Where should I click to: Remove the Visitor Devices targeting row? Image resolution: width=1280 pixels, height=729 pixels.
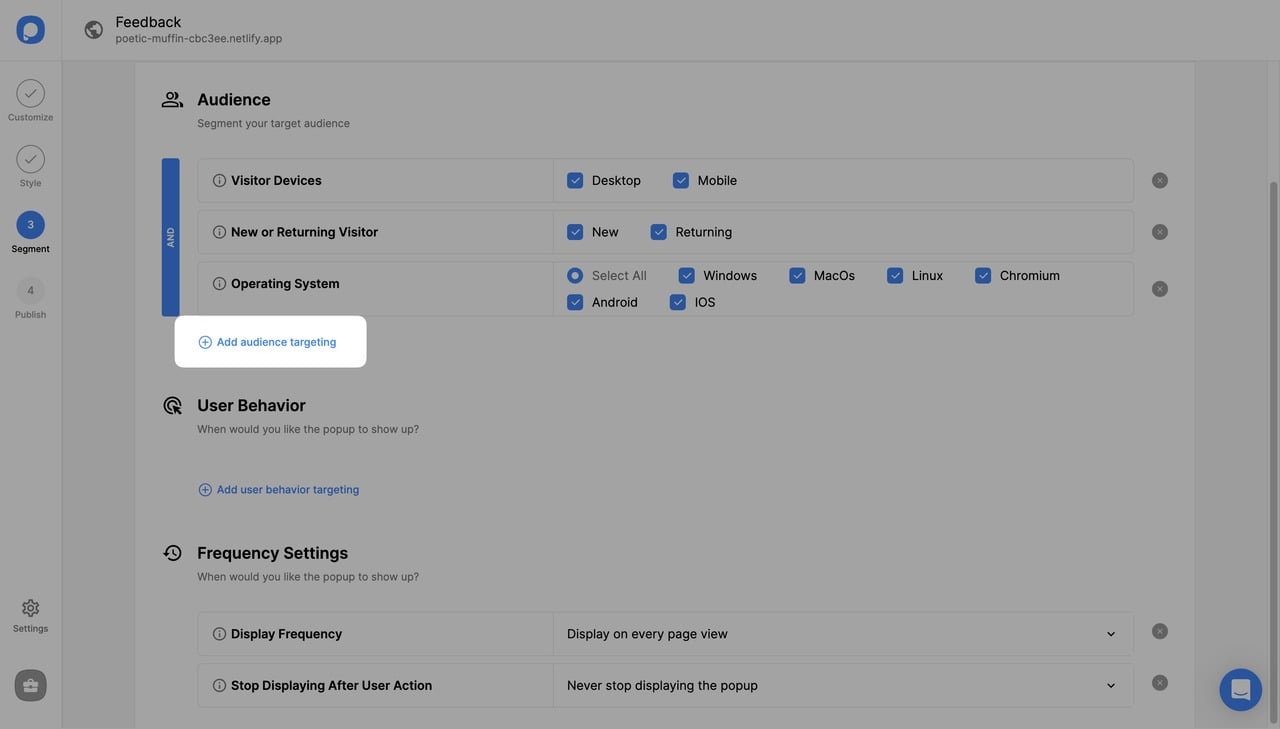[1159, 181]
